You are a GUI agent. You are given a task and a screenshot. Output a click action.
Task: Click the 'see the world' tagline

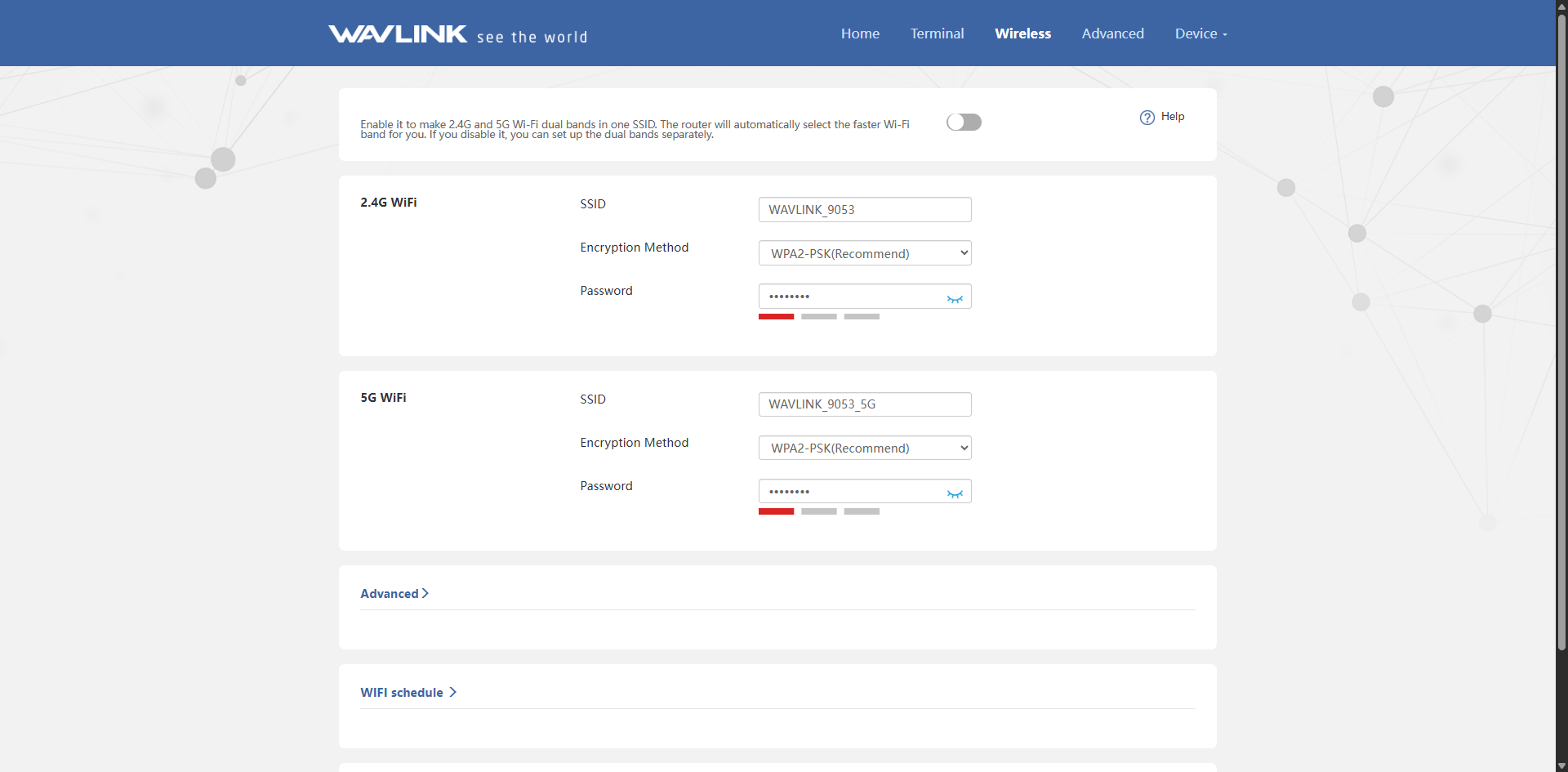tap(532, 37)
